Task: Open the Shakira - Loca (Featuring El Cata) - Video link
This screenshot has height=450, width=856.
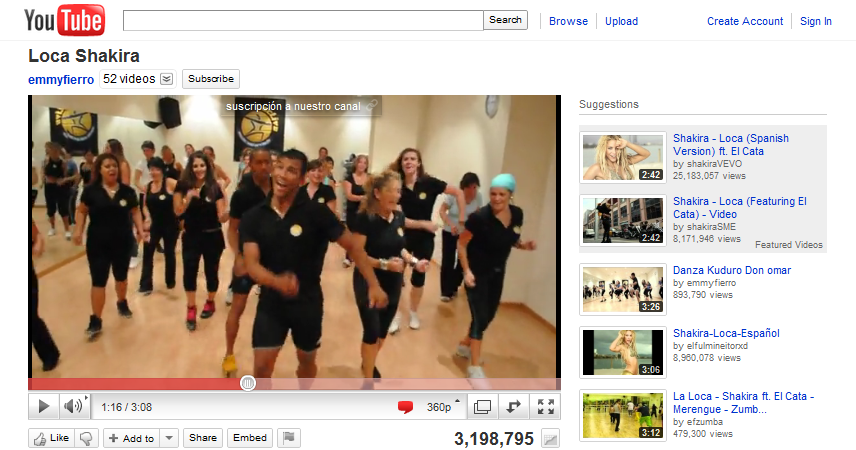Action: coord(739,208)
